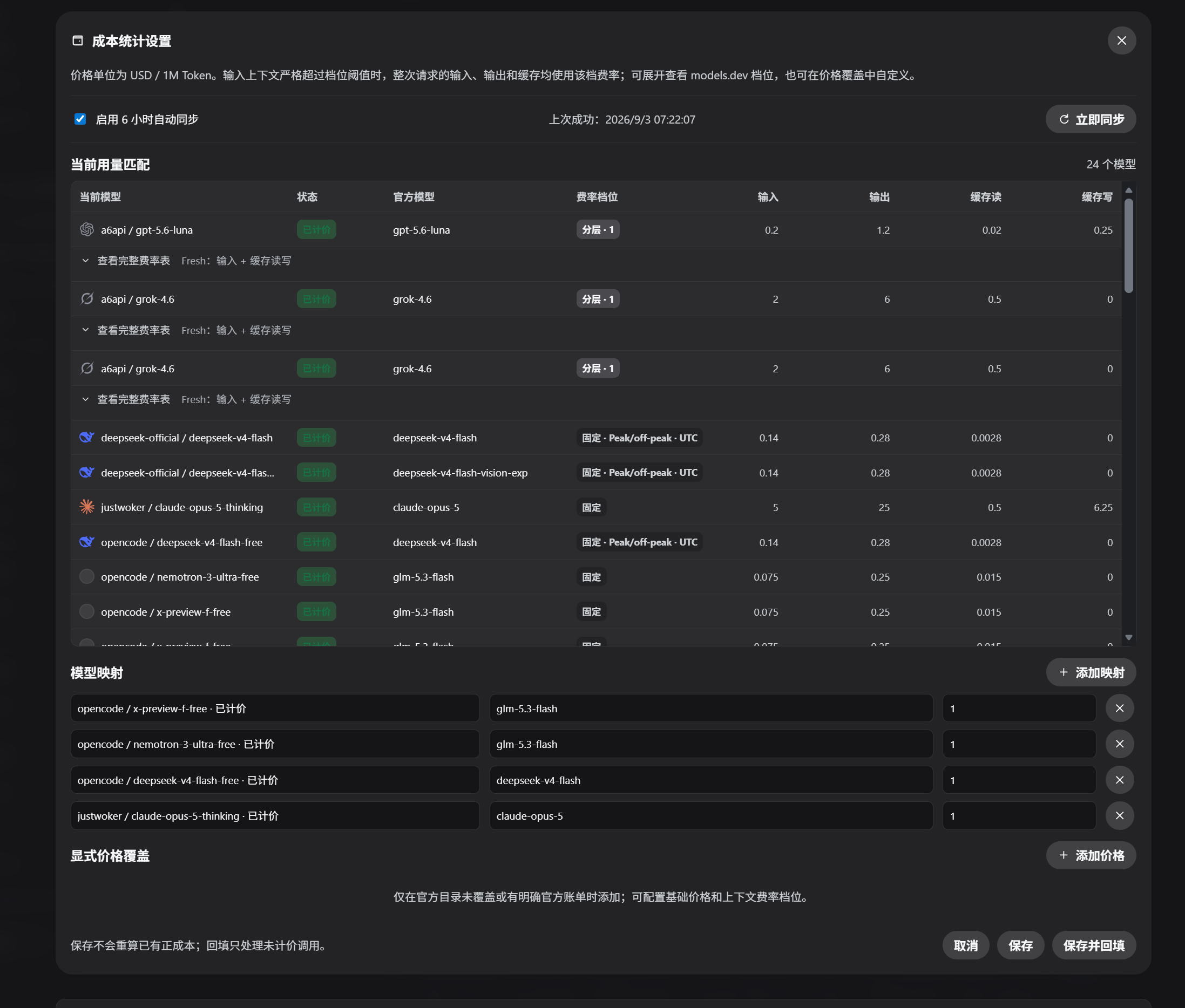The image size is (1185, 1008).
Task: Open the opencode / nemotron-3-ultra-free source model field
Action: tap(275, 744)
